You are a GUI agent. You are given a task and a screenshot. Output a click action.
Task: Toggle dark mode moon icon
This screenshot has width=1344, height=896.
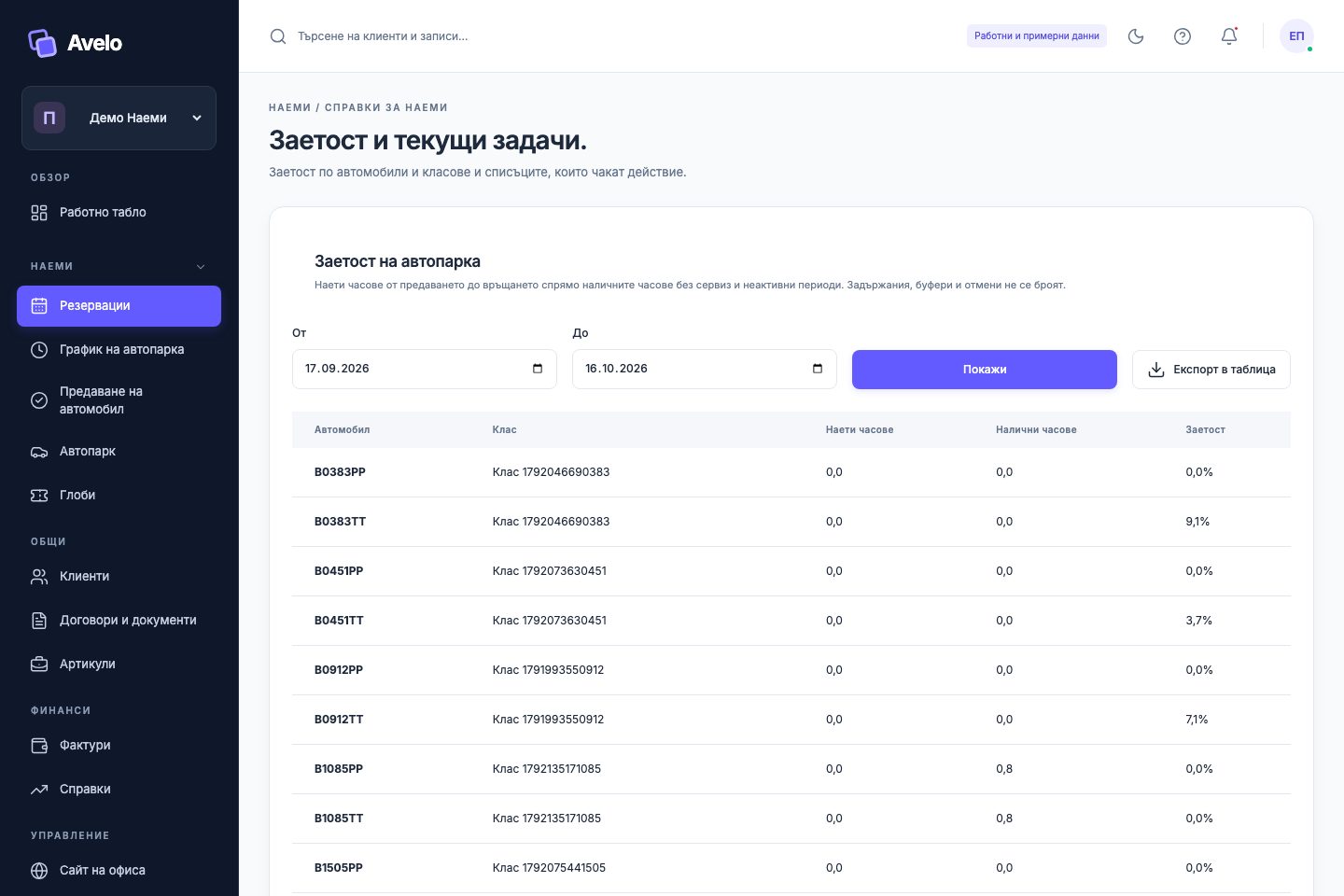point(1136,36)
